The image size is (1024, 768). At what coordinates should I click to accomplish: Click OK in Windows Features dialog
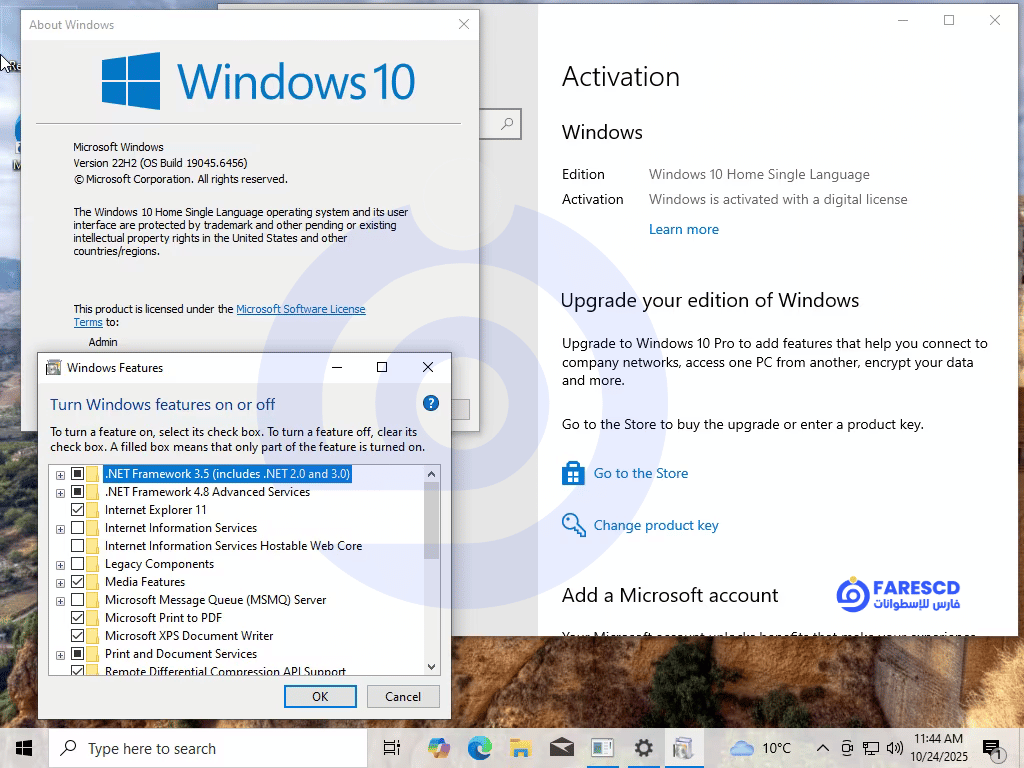pyautogui.click(x=320, y=697)
